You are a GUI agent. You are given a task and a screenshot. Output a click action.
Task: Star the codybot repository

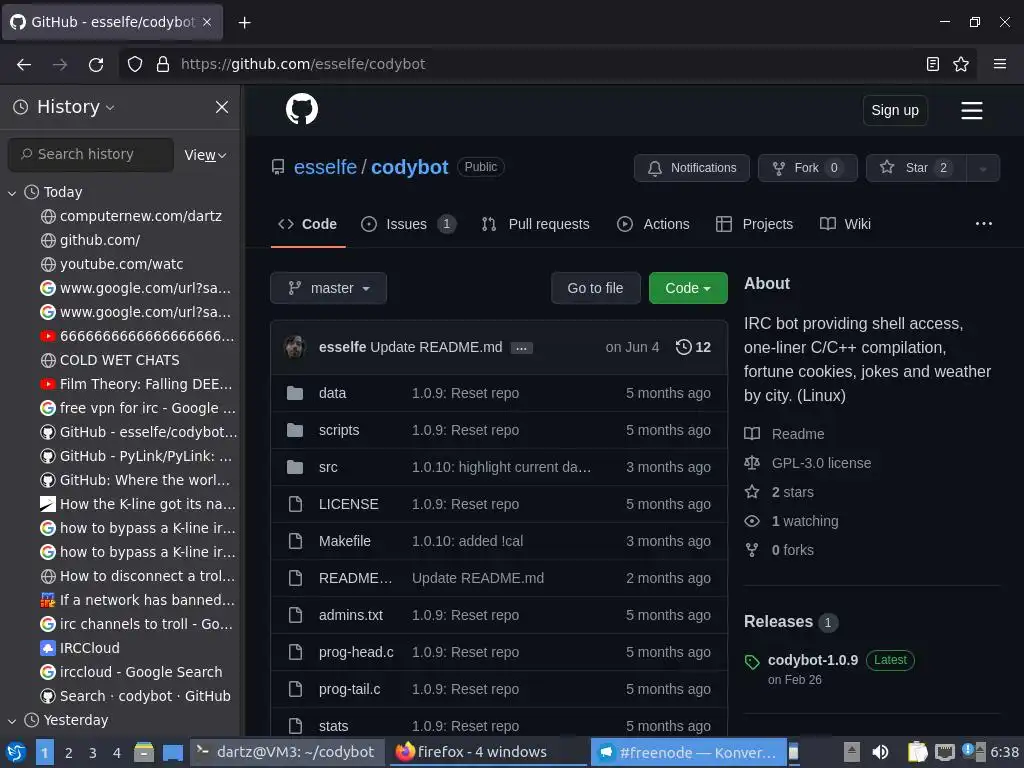click(916, 168)
